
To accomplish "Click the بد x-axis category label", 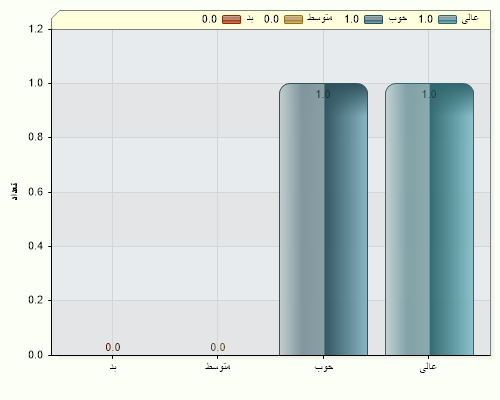I will tap(113, 367).
